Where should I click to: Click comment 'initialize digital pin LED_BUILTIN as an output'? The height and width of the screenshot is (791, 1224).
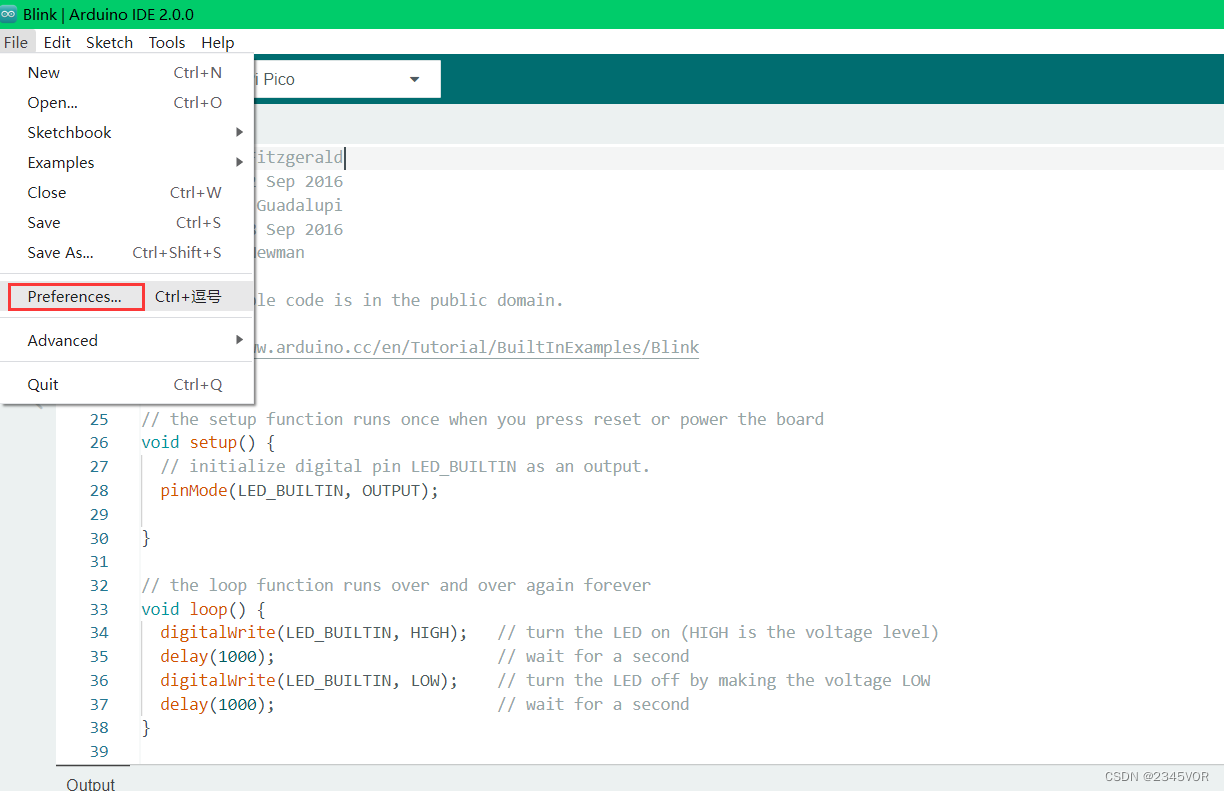coord(405,467)
